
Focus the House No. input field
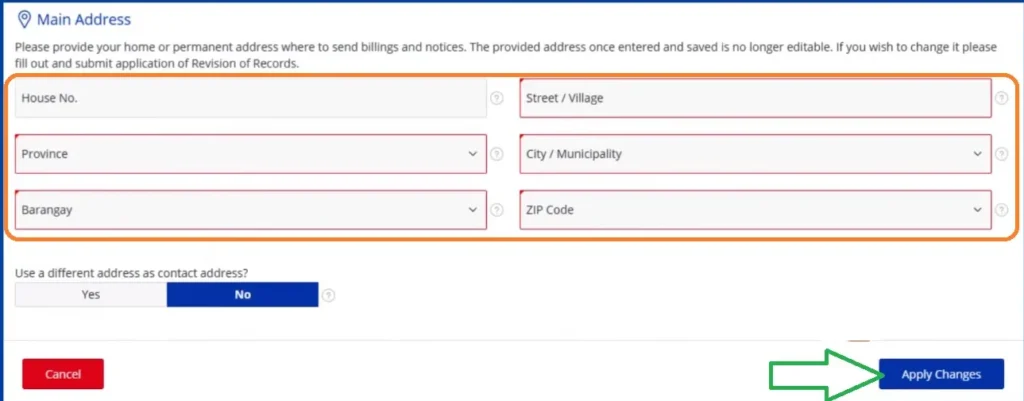coord(250,99)
